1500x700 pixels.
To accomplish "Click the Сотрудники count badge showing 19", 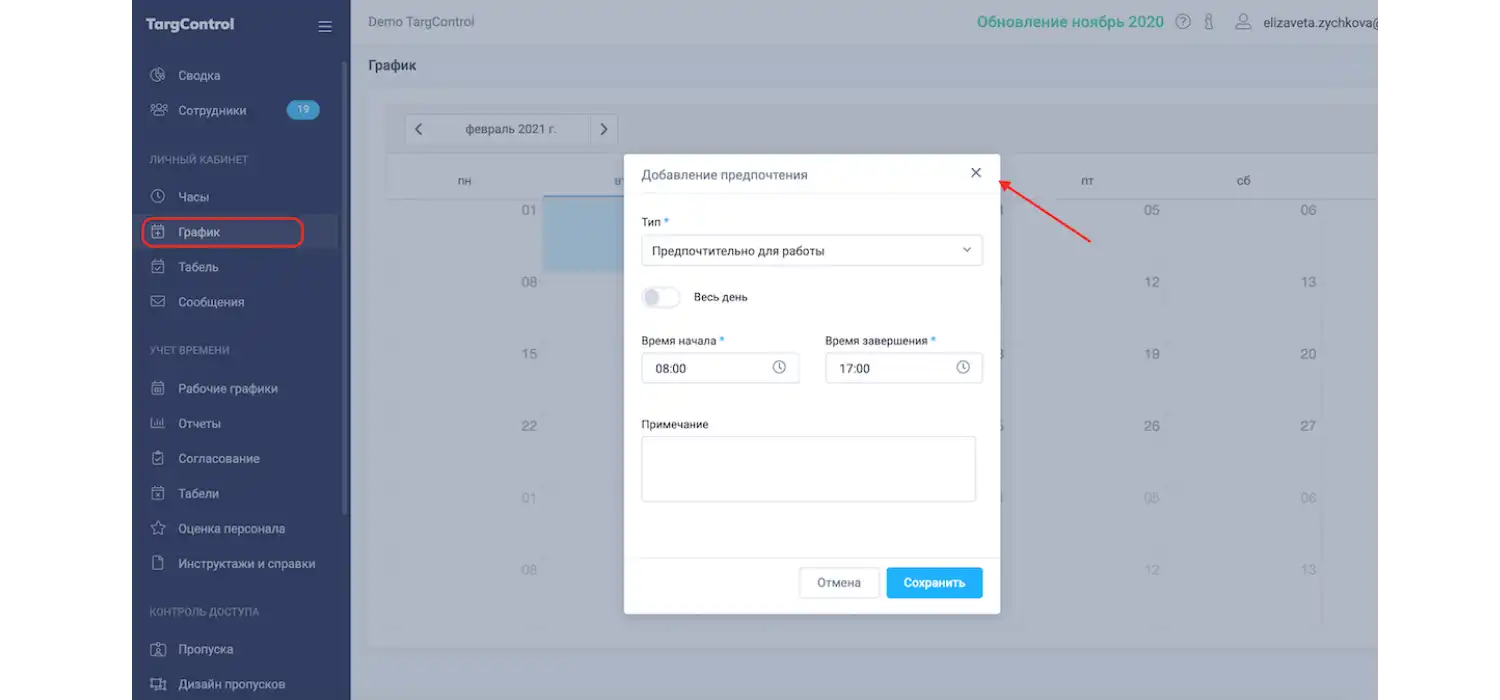I will coord(303,110).
